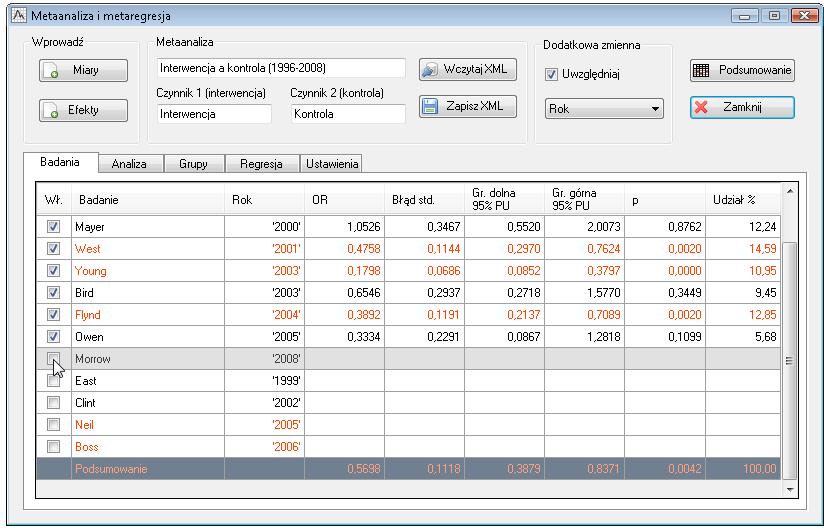Click the summary OR value 0,5698

(x=364, y=469)
